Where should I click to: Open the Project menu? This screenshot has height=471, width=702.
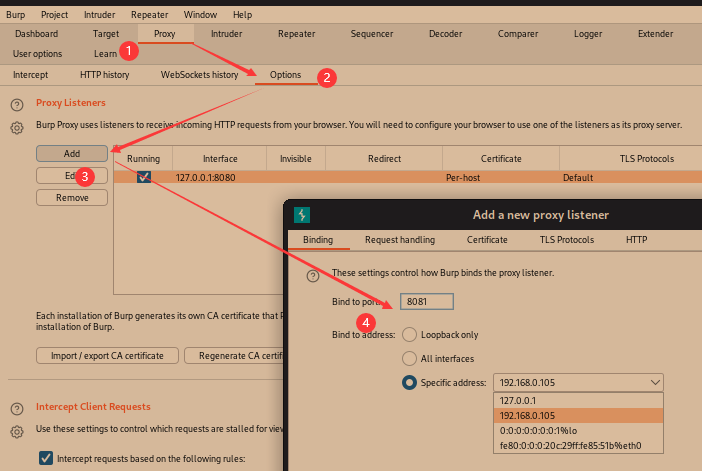[55, 15]
